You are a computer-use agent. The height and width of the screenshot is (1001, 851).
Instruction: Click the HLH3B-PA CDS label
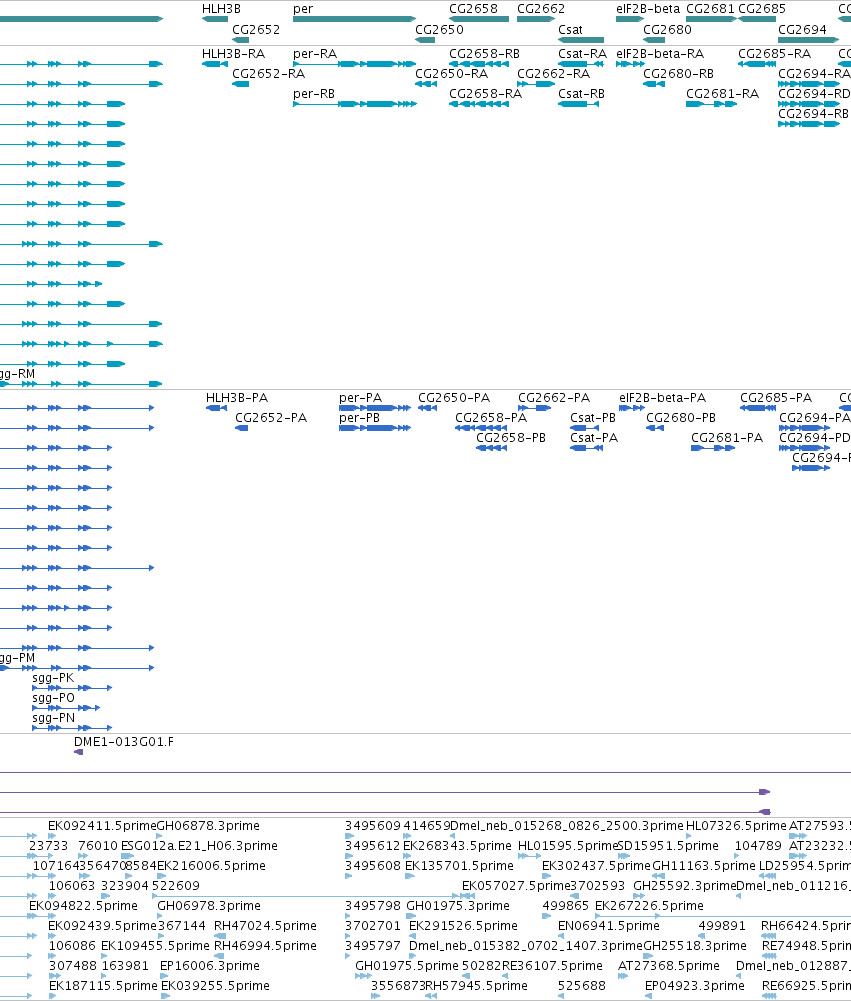point(237,398)
